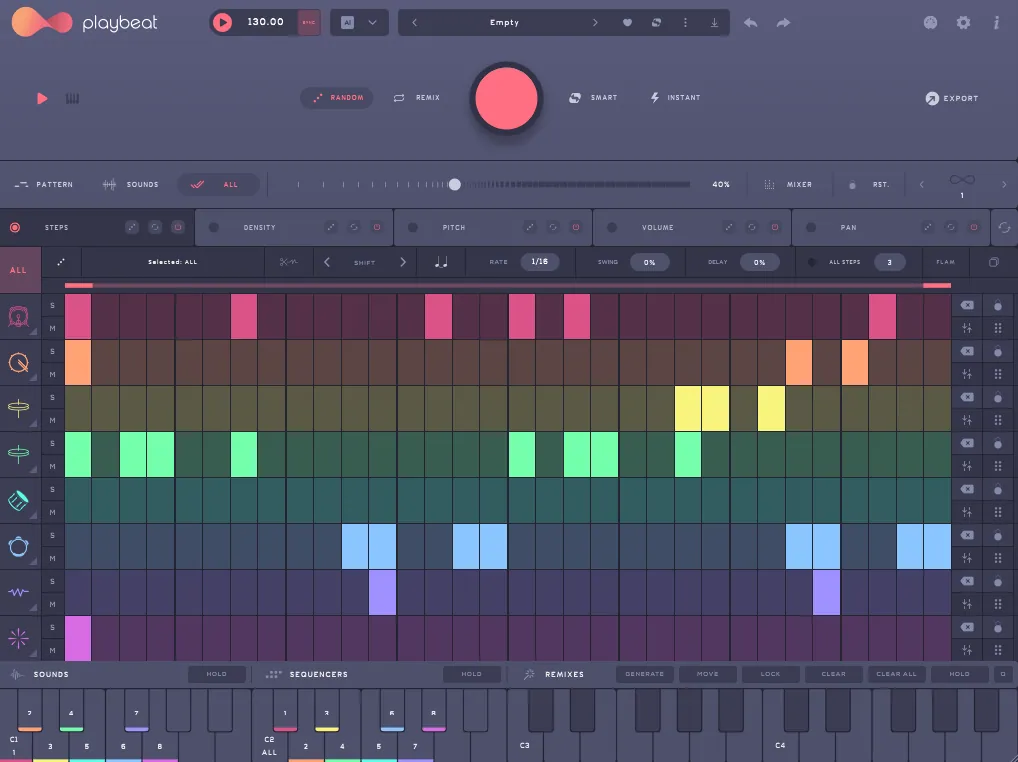The width and height of the screenshot is (1018, 762).
Task: Toggle the Density layer circle on
Action: pos(214,227)
